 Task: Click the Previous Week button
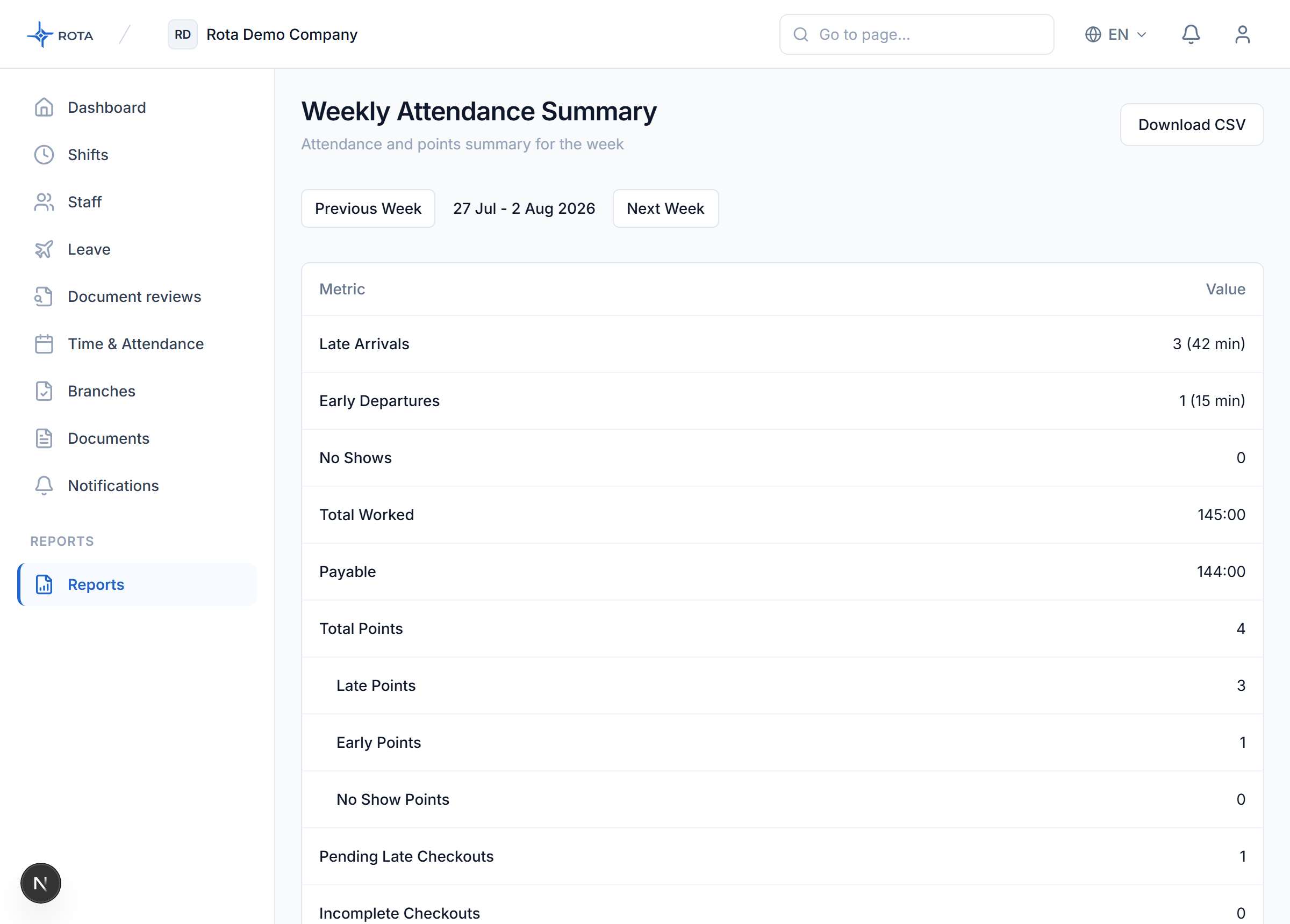pyautogui.click(x=368, y=208)
